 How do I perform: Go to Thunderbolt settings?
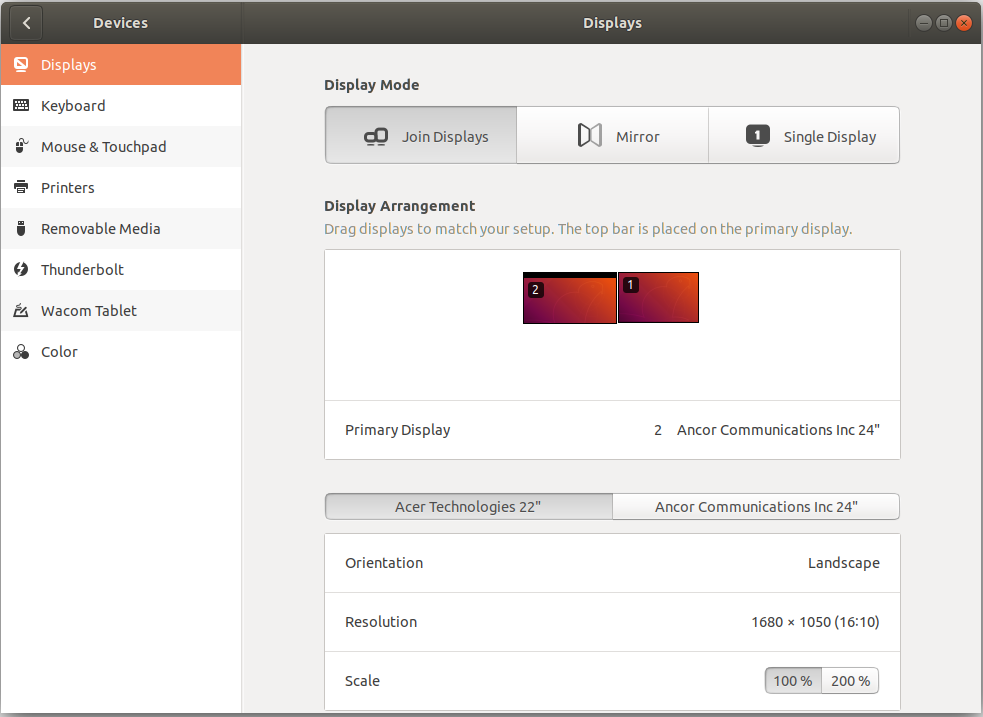[121, 269]
